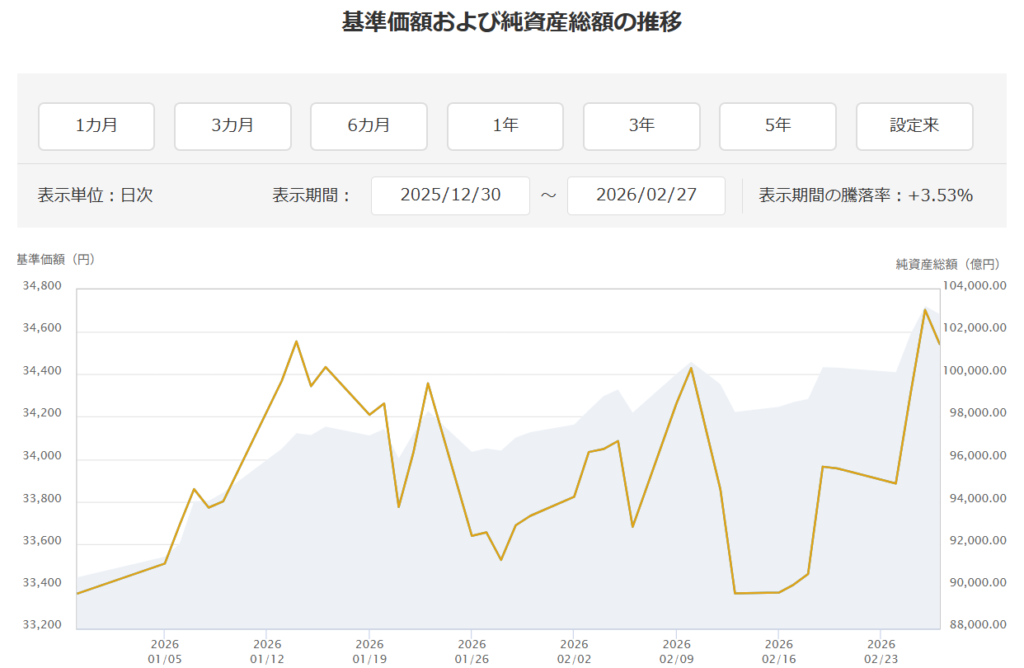Click the end date field 2026/02/27
The width and height of the screenshot is (1024, 668).
(x=646, y=195)
